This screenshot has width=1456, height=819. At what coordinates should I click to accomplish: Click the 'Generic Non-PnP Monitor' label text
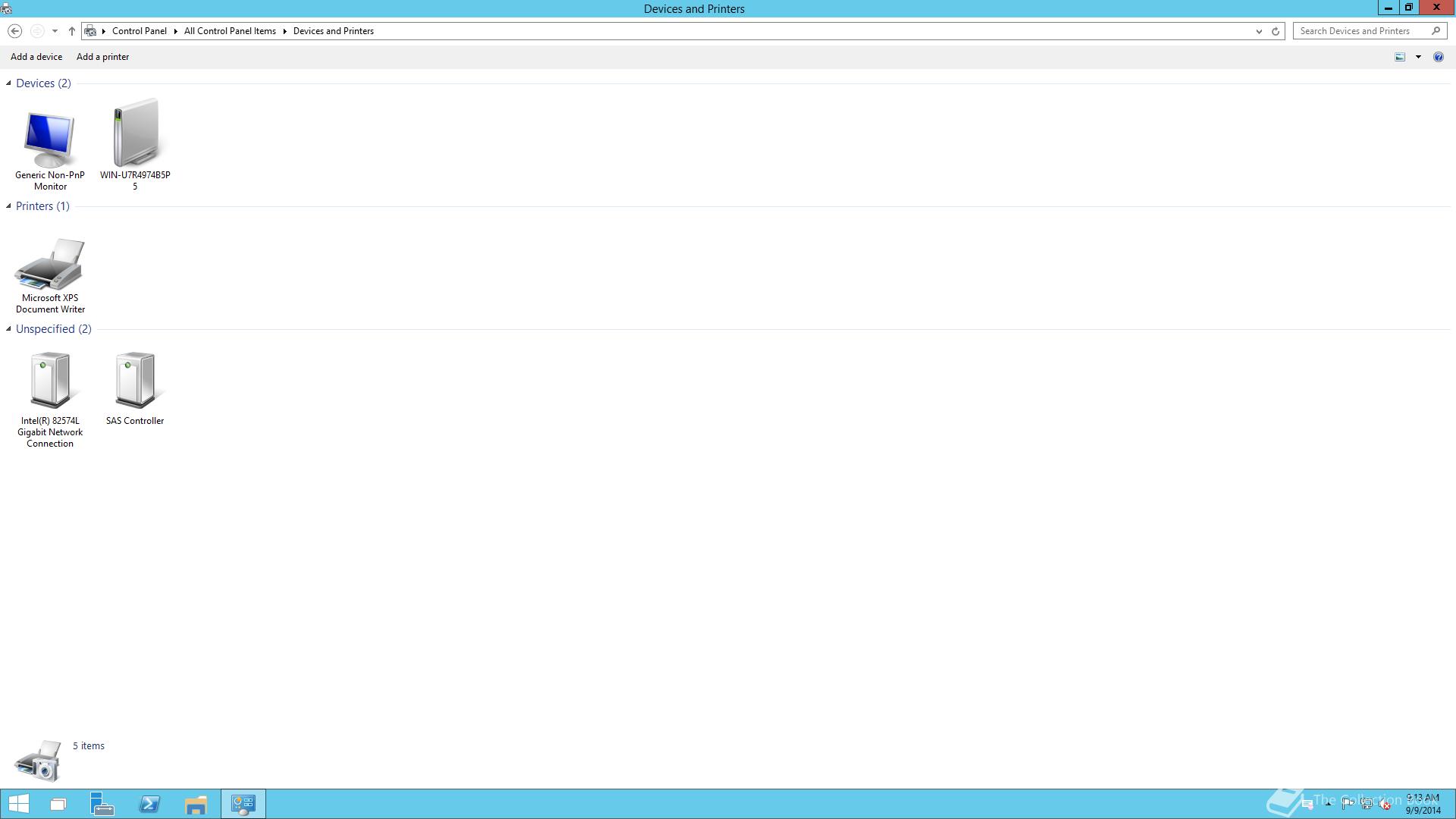(50, 180)
